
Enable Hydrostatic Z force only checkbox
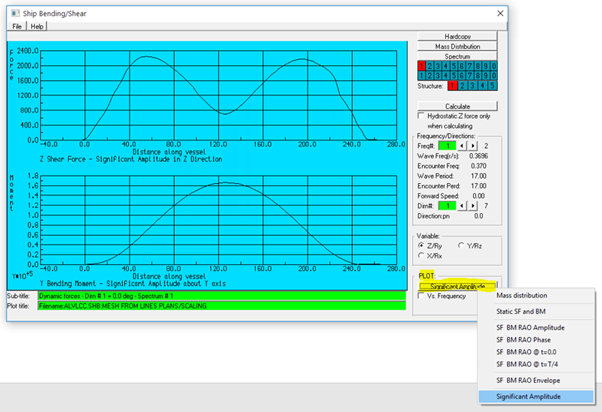(420, 116)
